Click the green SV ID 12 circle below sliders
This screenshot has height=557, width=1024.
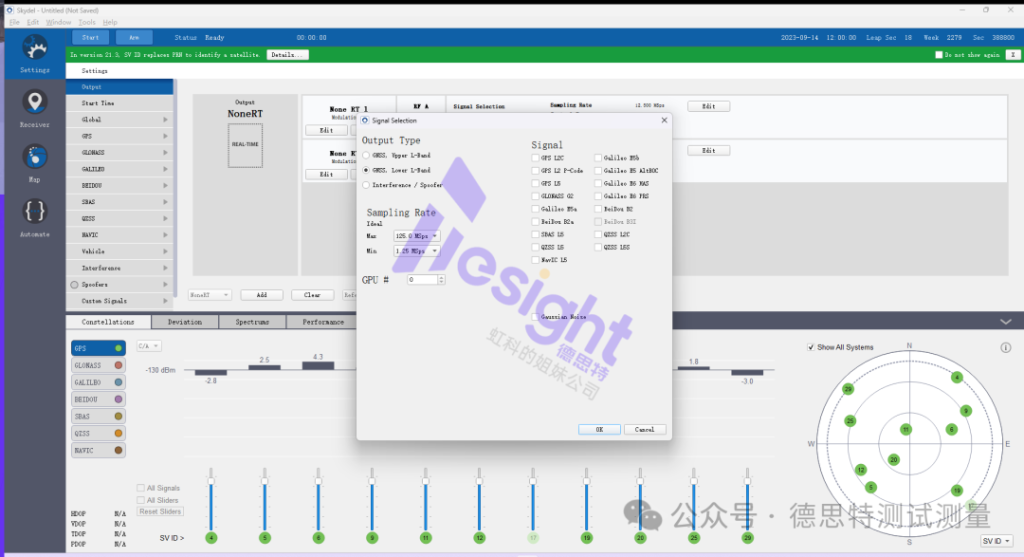coord(479,538)
